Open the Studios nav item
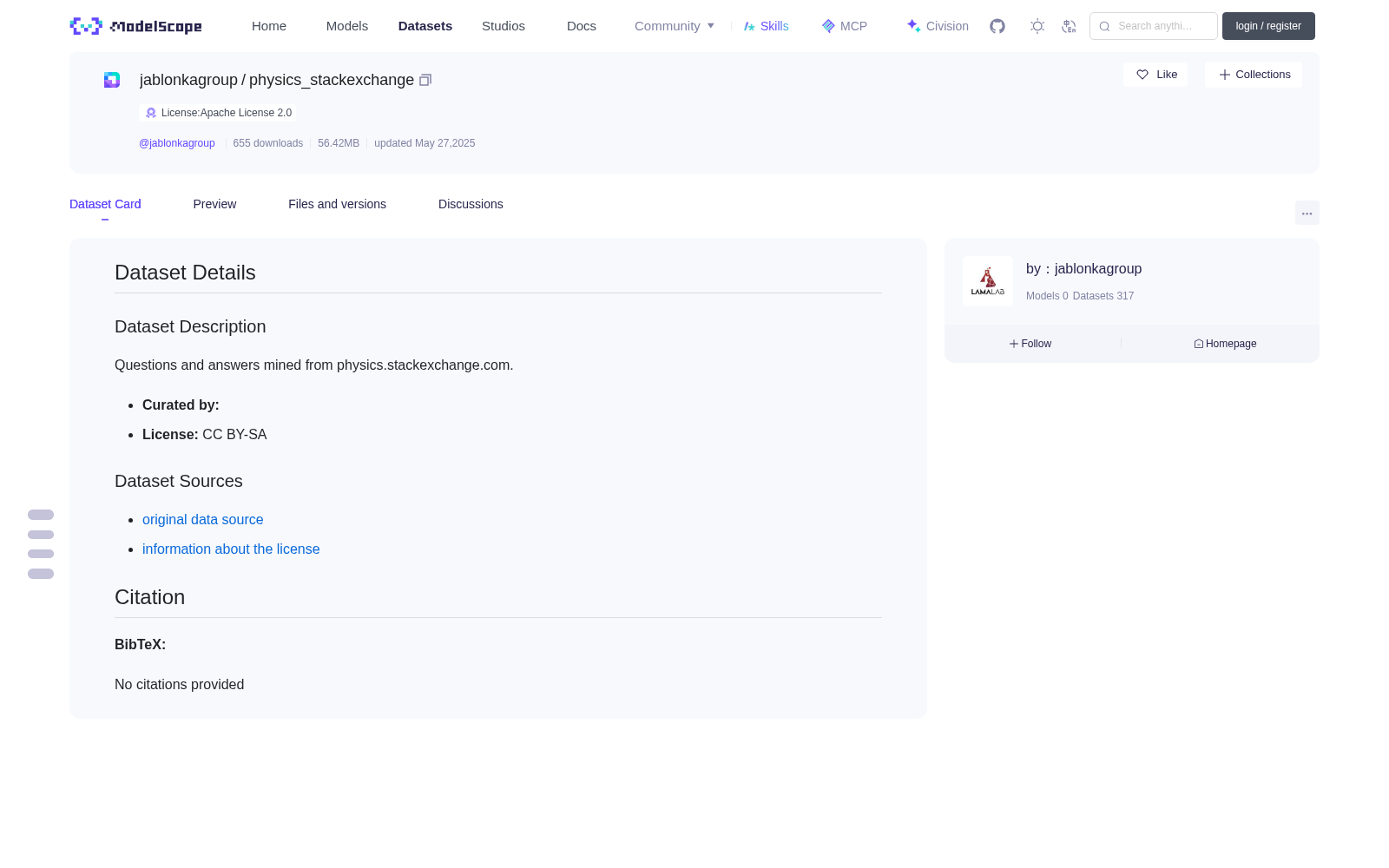Screen dimensions: 1389x868 [504, 26]
